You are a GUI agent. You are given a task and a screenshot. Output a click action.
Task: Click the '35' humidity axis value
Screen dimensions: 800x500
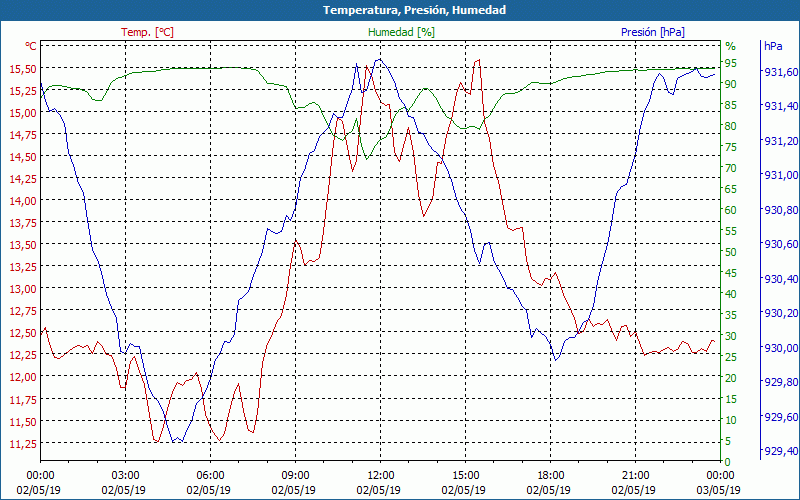coord(731,315)
